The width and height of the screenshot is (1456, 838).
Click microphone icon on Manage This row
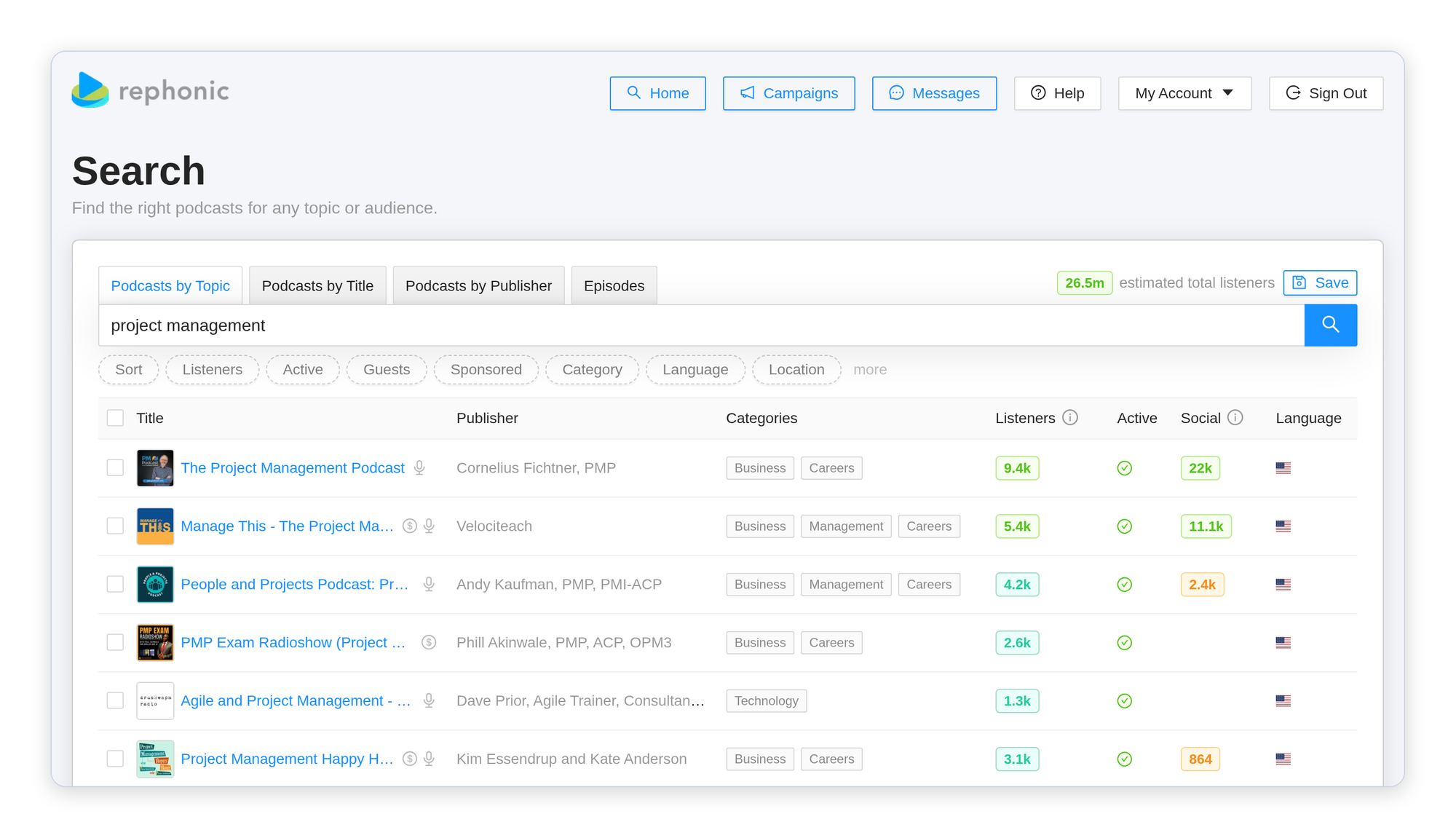(429, 526)
